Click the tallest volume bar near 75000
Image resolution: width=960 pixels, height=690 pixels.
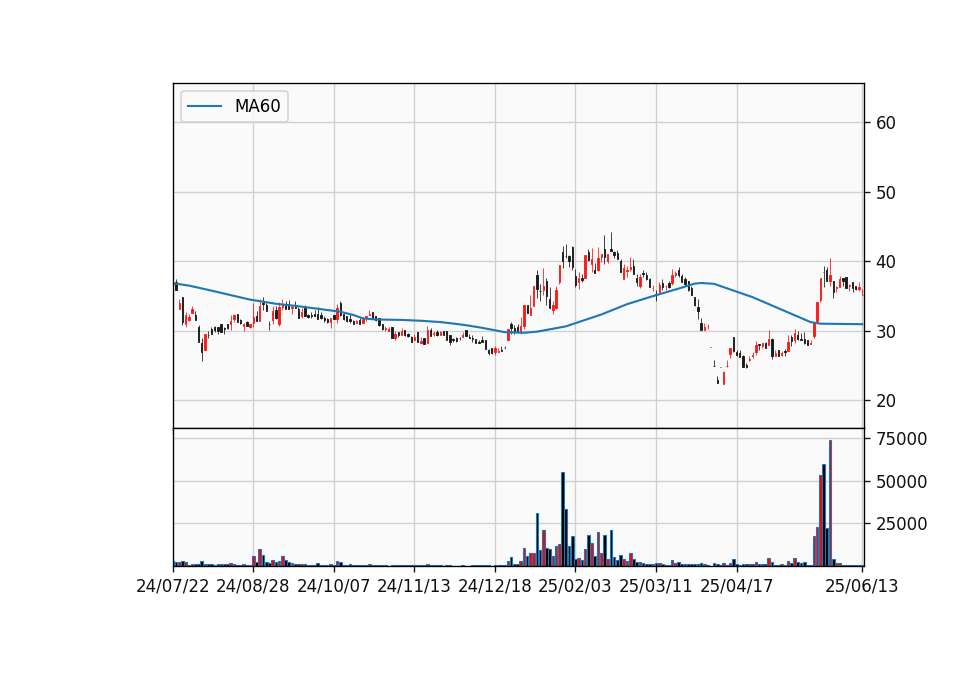click(830, 503)
